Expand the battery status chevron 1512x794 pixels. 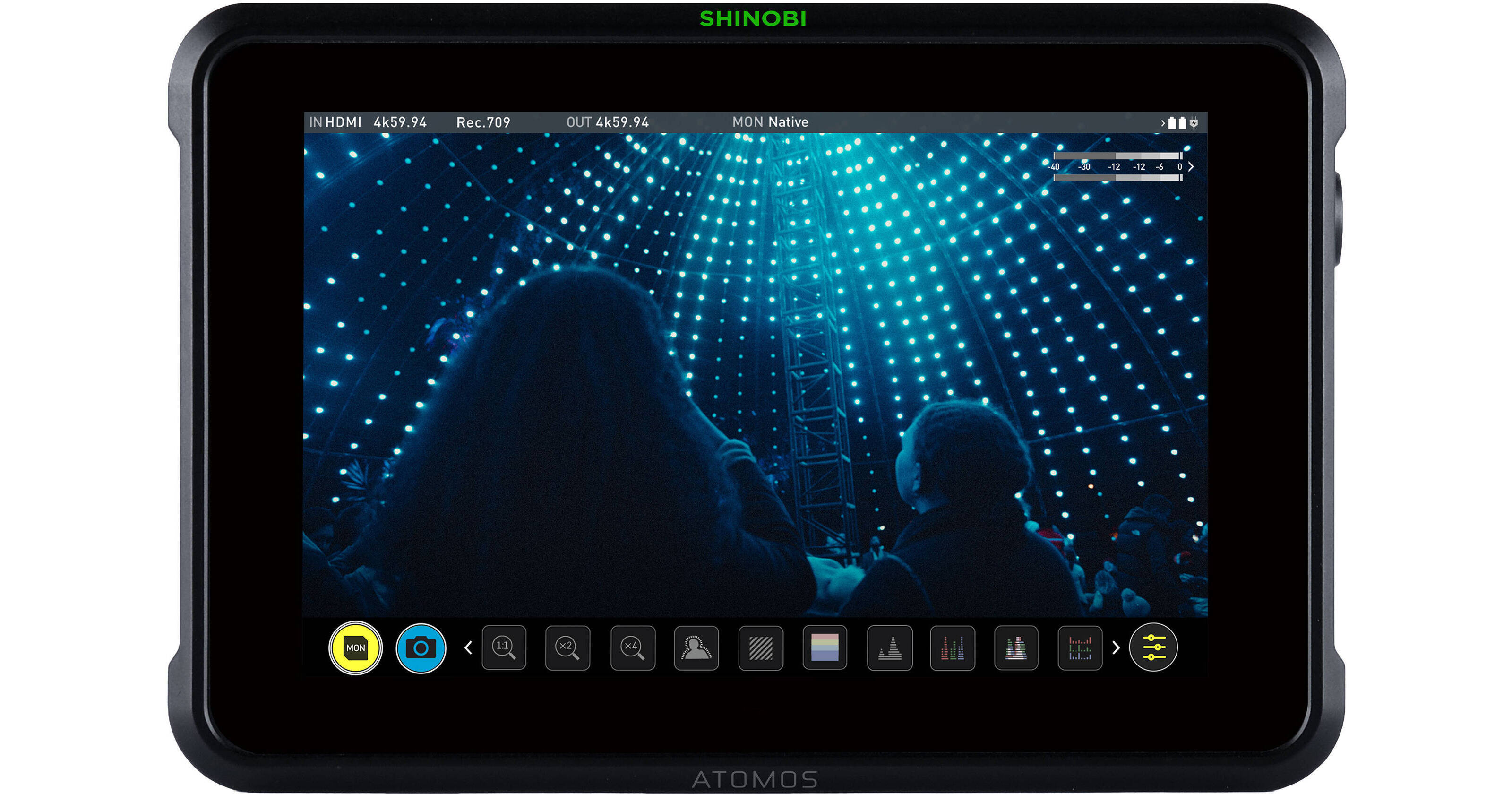1162,123
